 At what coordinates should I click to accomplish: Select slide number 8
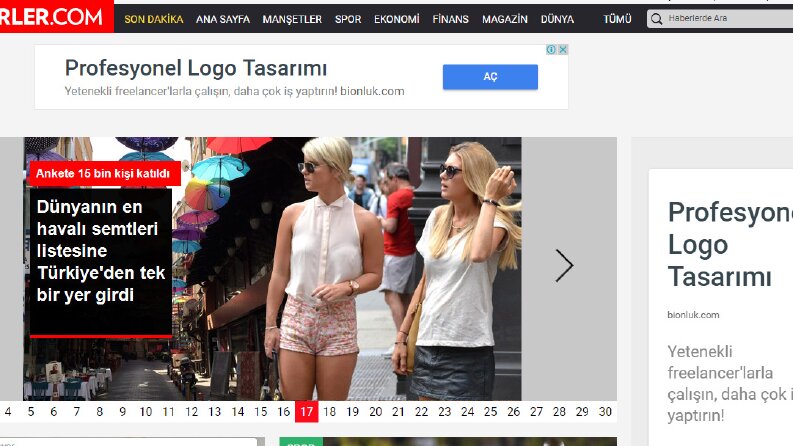pos(100,412)
